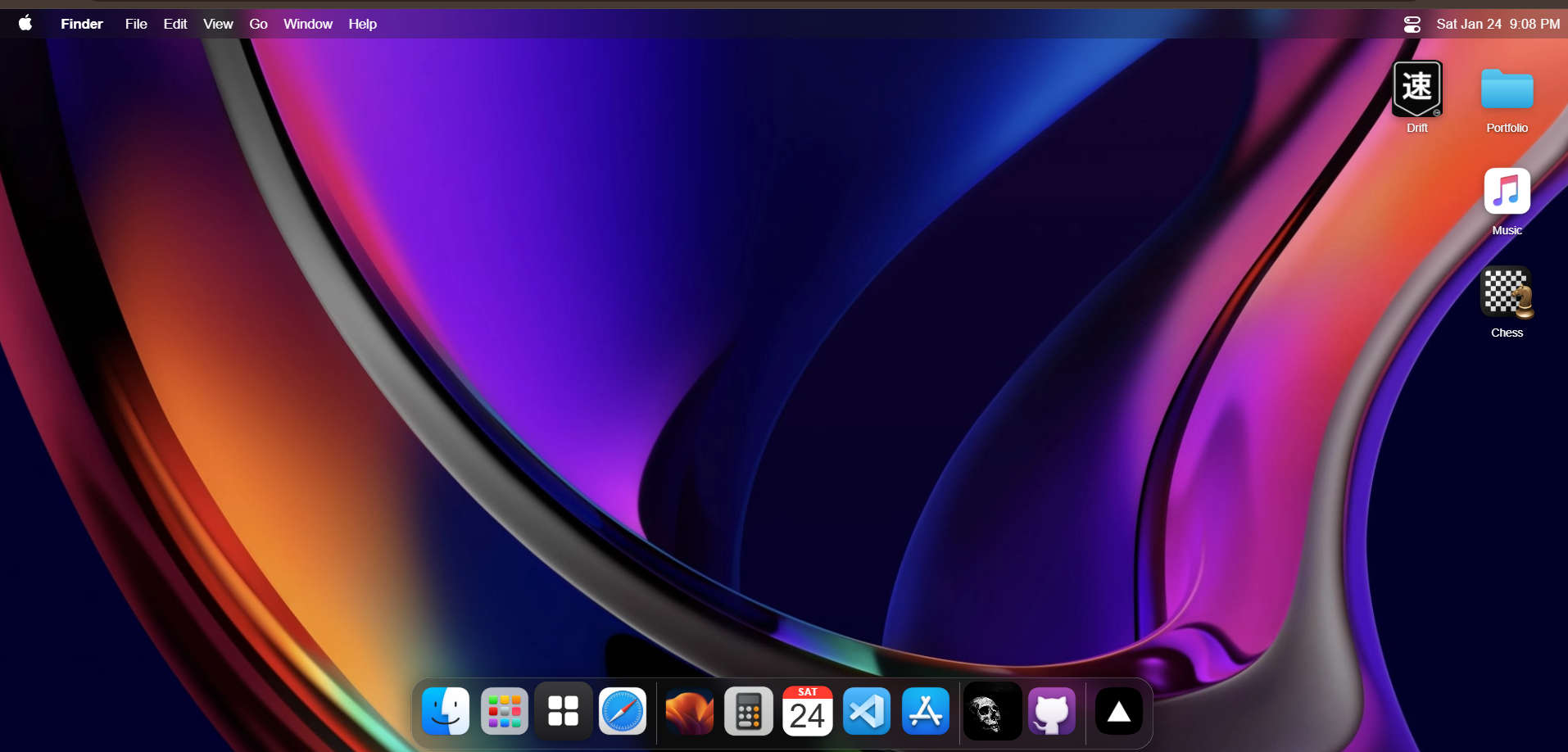Click the clock showing Sat Jan 24
Viewport: 1568px width, 752px height.
[1499, 24]
